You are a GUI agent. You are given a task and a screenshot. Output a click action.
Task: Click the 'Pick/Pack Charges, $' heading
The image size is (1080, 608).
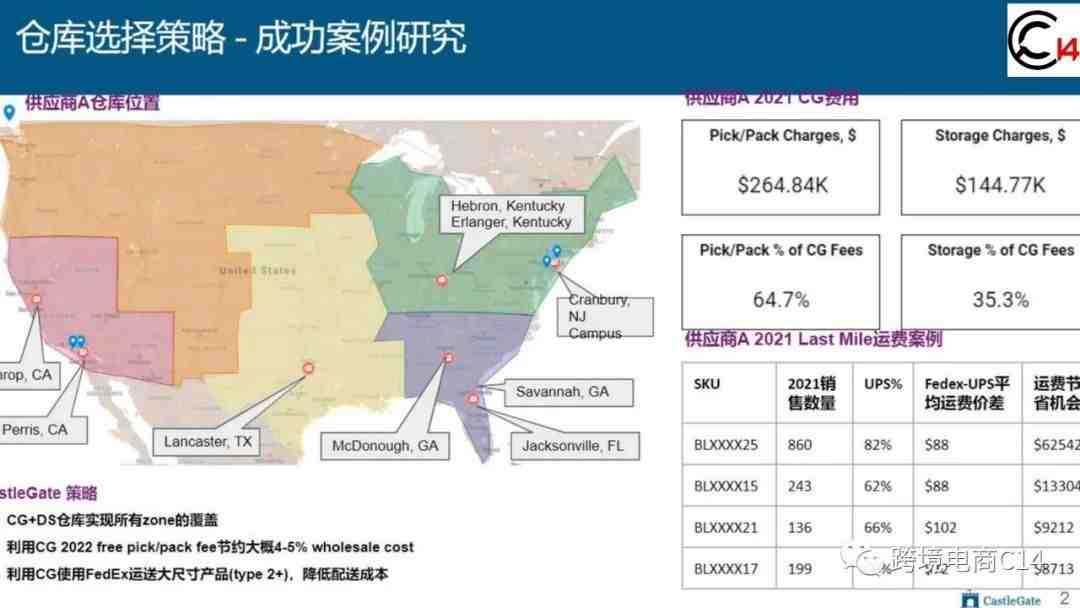(x=782, y=136)
